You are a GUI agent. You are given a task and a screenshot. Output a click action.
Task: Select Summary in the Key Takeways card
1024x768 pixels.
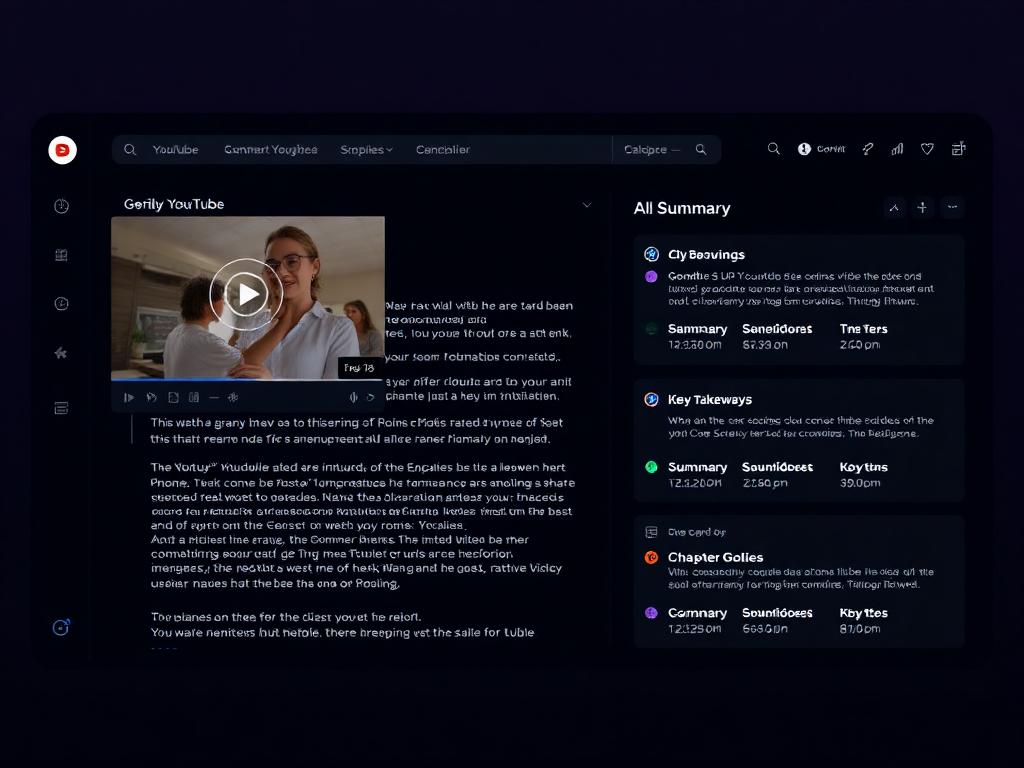pos(697,468)
